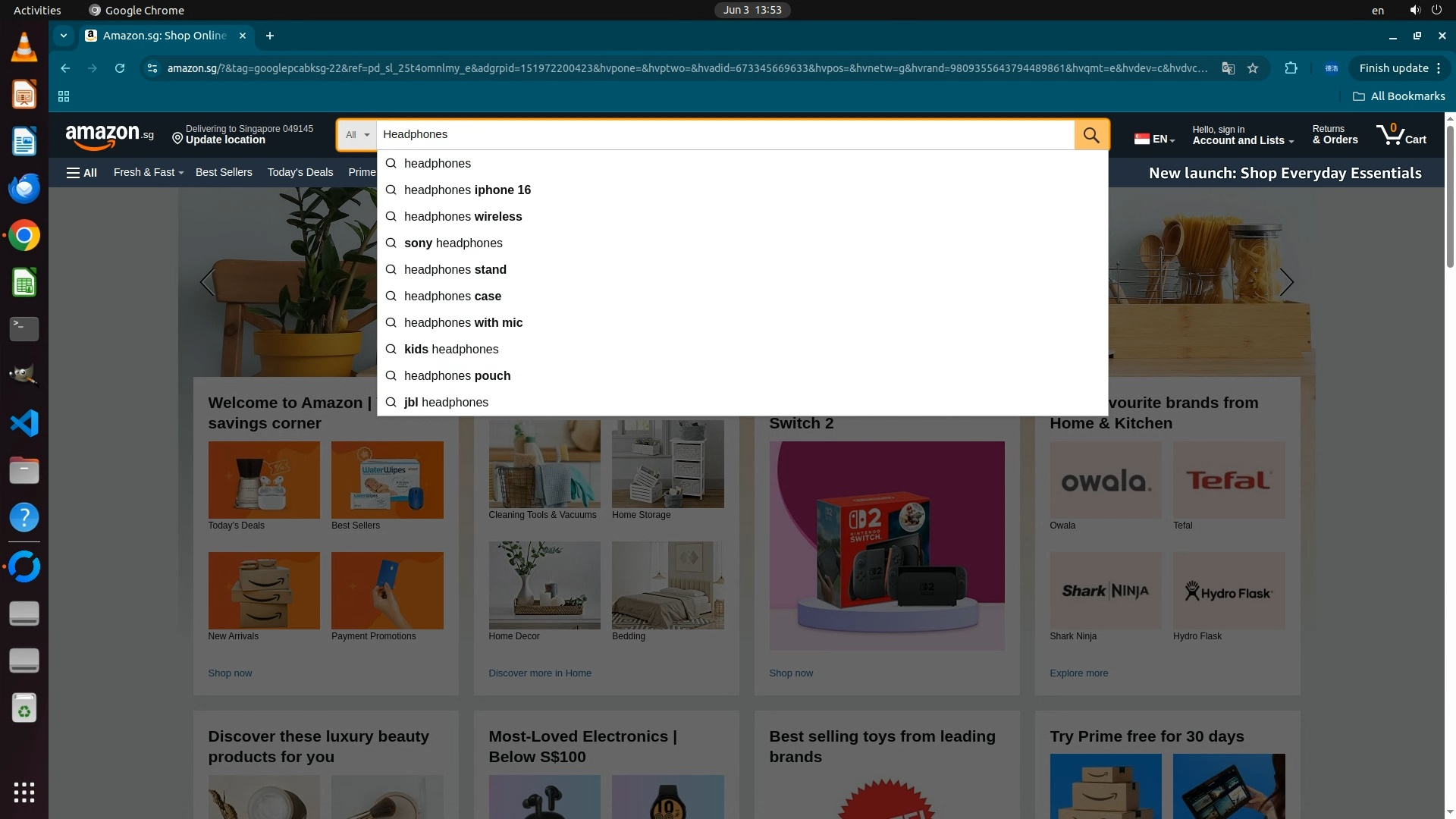Image resolution: width=1456 pixels, height=819 pixels.
Task: Choose the 'sony headphones' suggestion
Action: (x=453, y=243)
